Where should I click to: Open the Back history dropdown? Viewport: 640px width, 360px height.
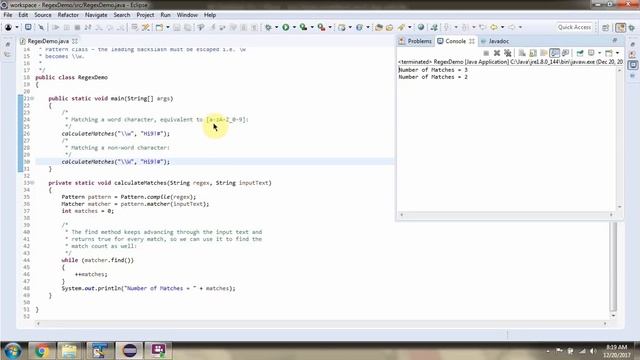point(502,27)
